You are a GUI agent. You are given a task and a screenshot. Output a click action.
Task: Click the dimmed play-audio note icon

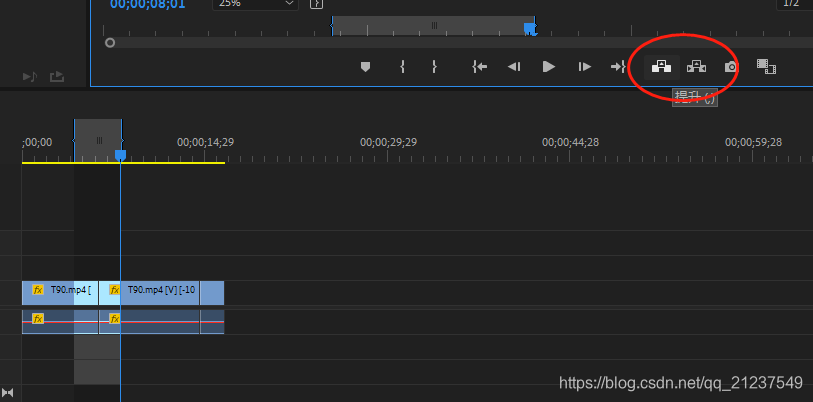[x=30, y=77]
